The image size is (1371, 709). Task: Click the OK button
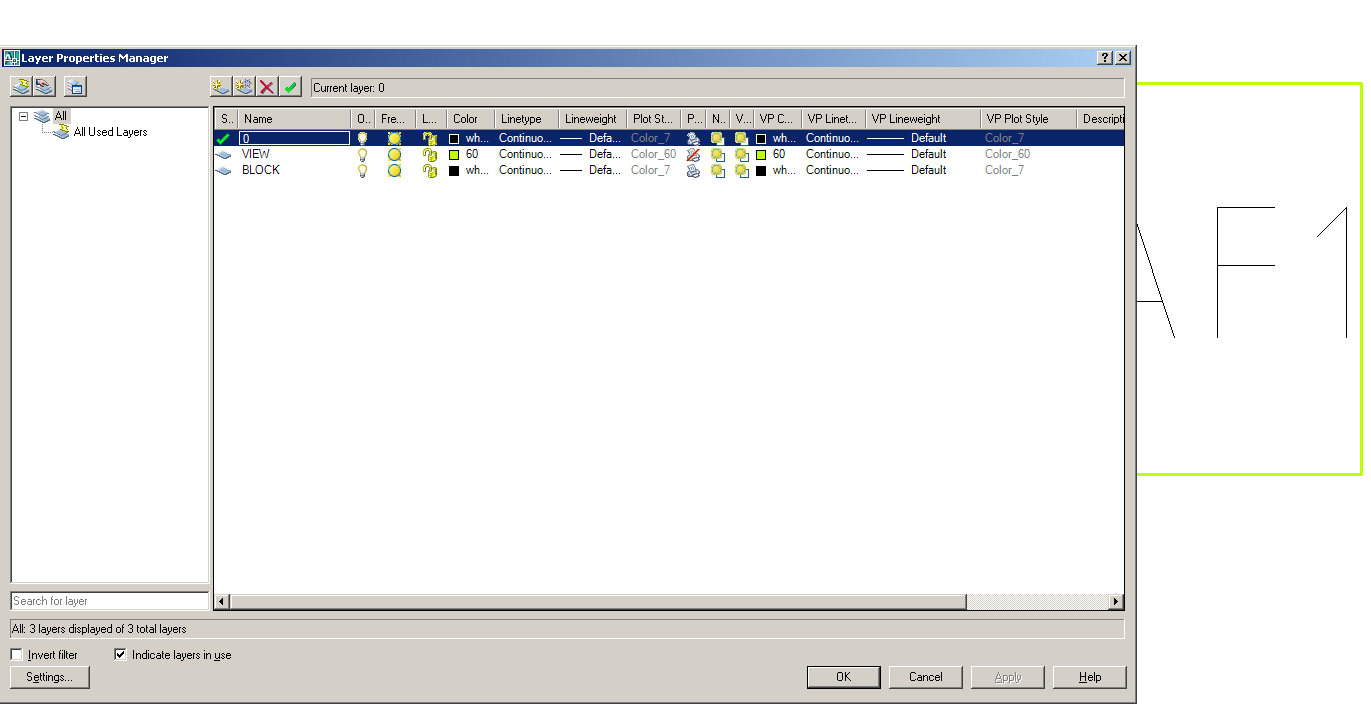pyautogui.click(x=844, y=677)
